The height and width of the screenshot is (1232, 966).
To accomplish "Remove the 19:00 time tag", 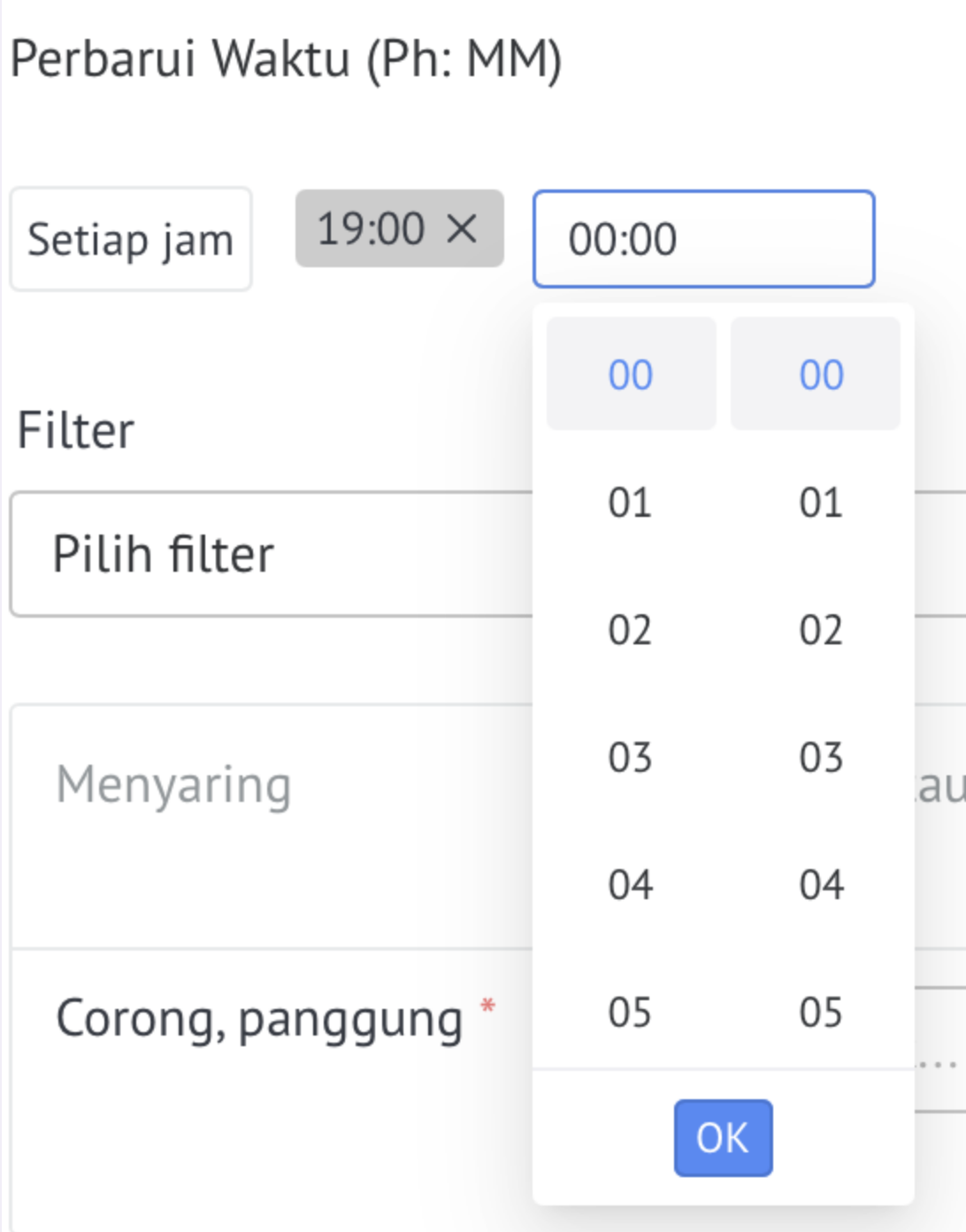I will pyautogui.click(x=461, y=229).
